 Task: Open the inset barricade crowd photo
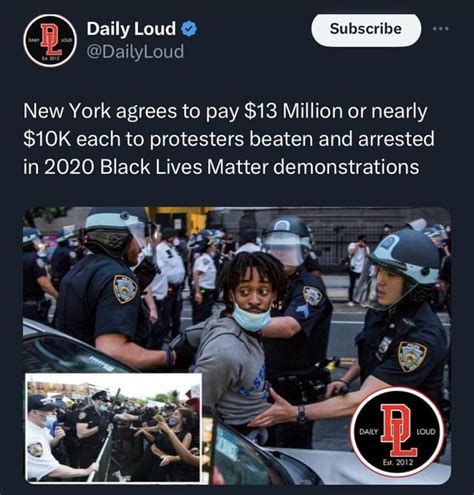[x=114, y=428]
